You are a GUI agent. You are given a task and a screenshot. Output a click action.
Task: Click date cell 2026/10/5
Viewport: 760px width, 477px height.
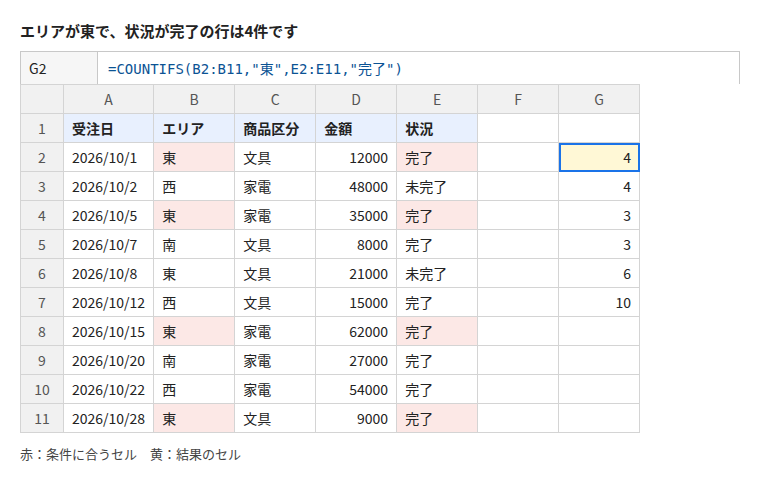(x=109, y=216)
